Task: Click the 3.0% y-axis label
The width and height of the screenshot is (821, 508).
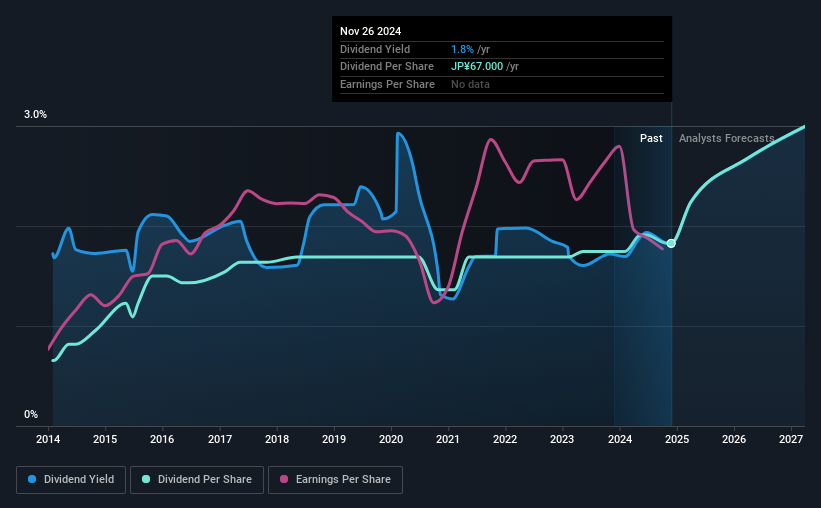Action: pos(35,114)
